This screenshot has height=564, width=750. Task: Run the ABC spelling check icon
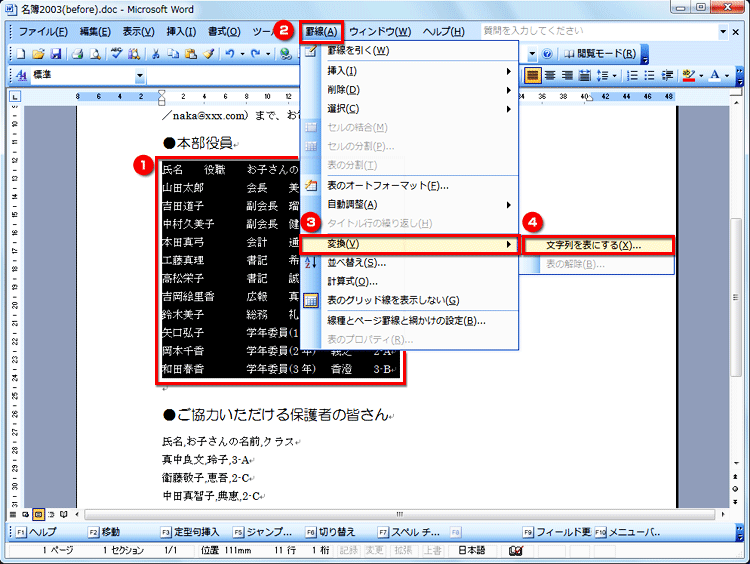point(117,54)
